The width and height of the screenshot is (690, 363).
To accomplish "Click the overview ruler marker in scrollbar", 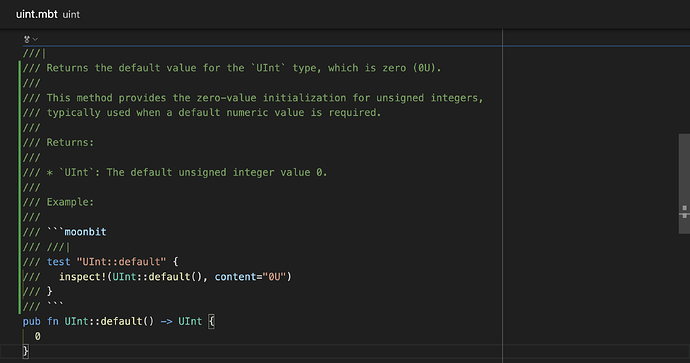I will click(x=684, y=211).
